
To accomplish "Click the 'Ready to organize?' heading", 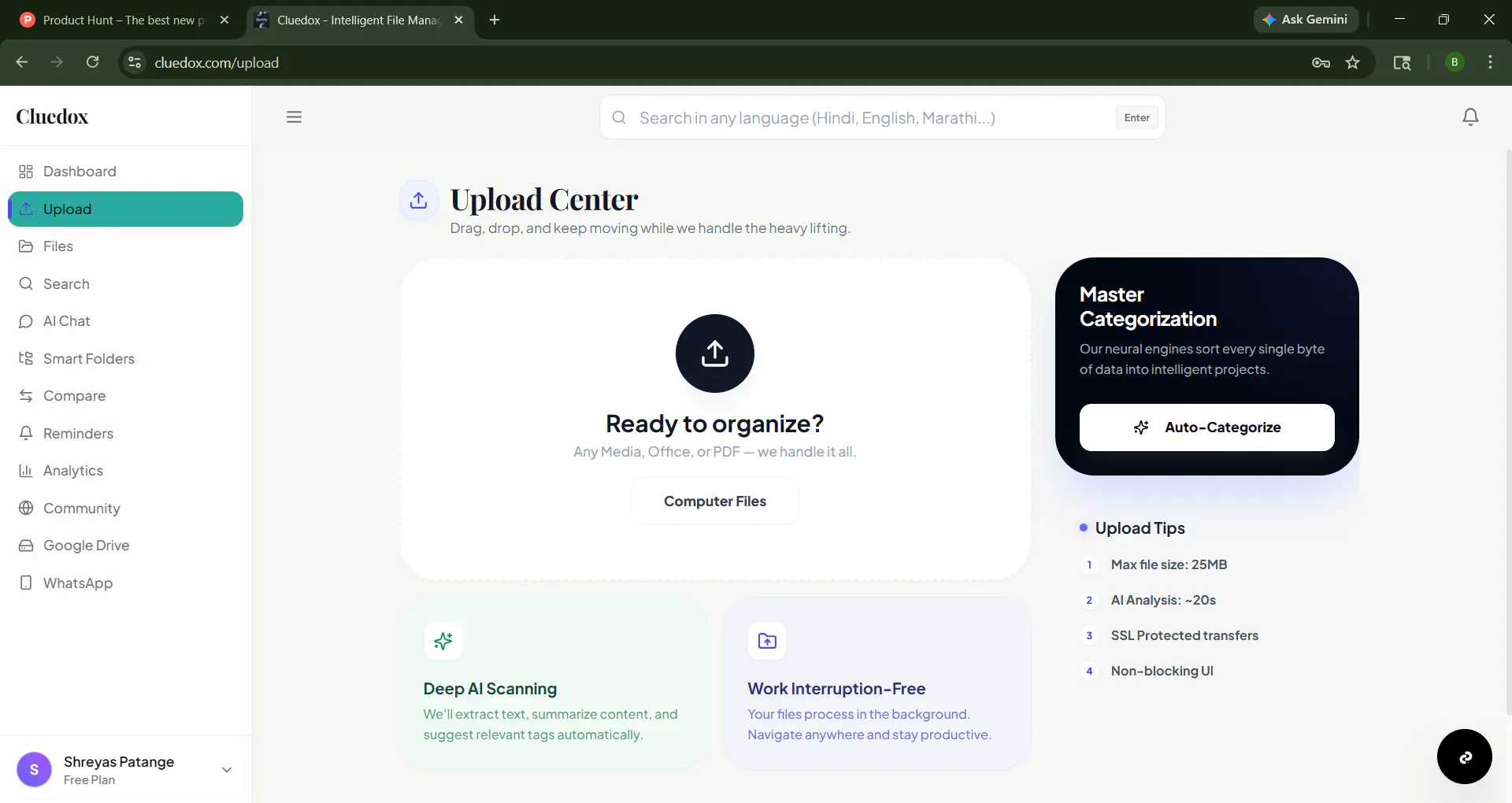I will [715, 424].
